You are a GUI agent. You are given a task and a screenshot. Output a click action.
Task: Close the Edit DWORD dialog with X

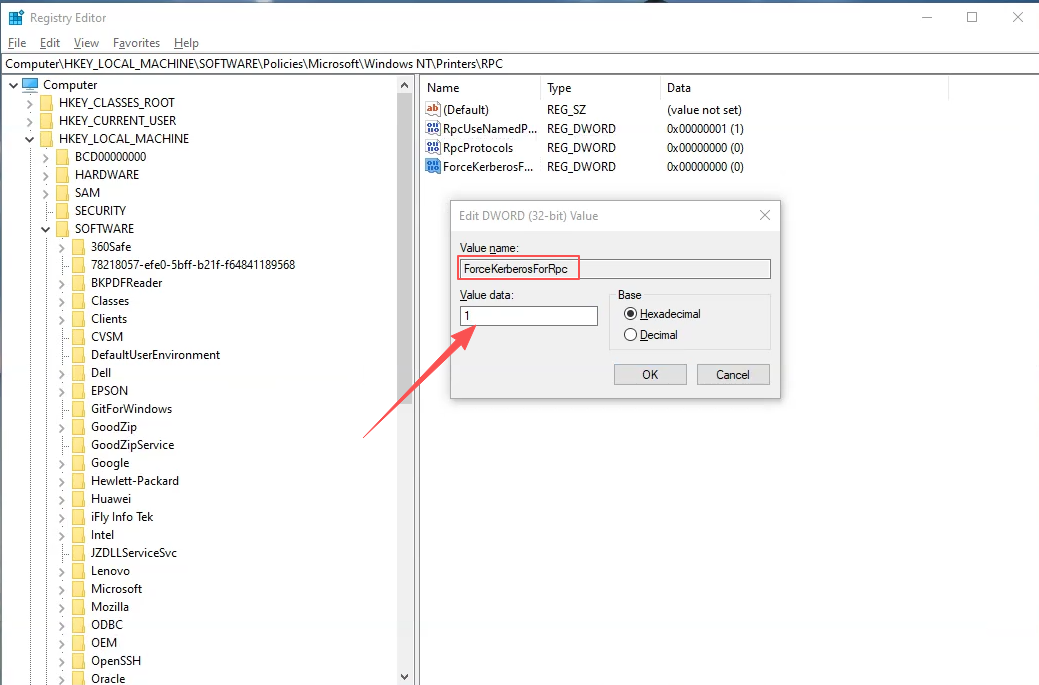[765, 215]
